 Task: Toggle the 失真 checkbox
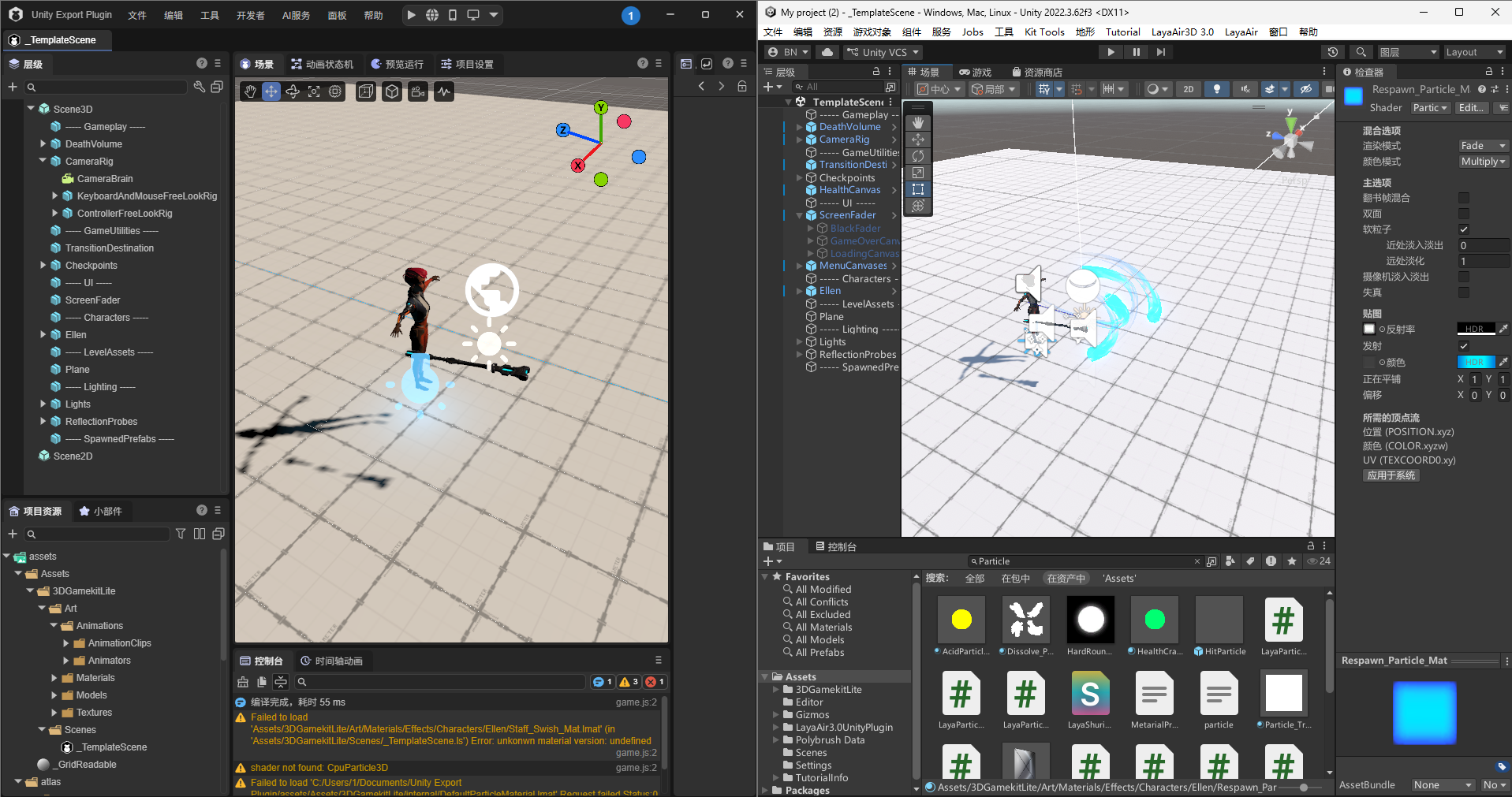tap(1464, 292)
